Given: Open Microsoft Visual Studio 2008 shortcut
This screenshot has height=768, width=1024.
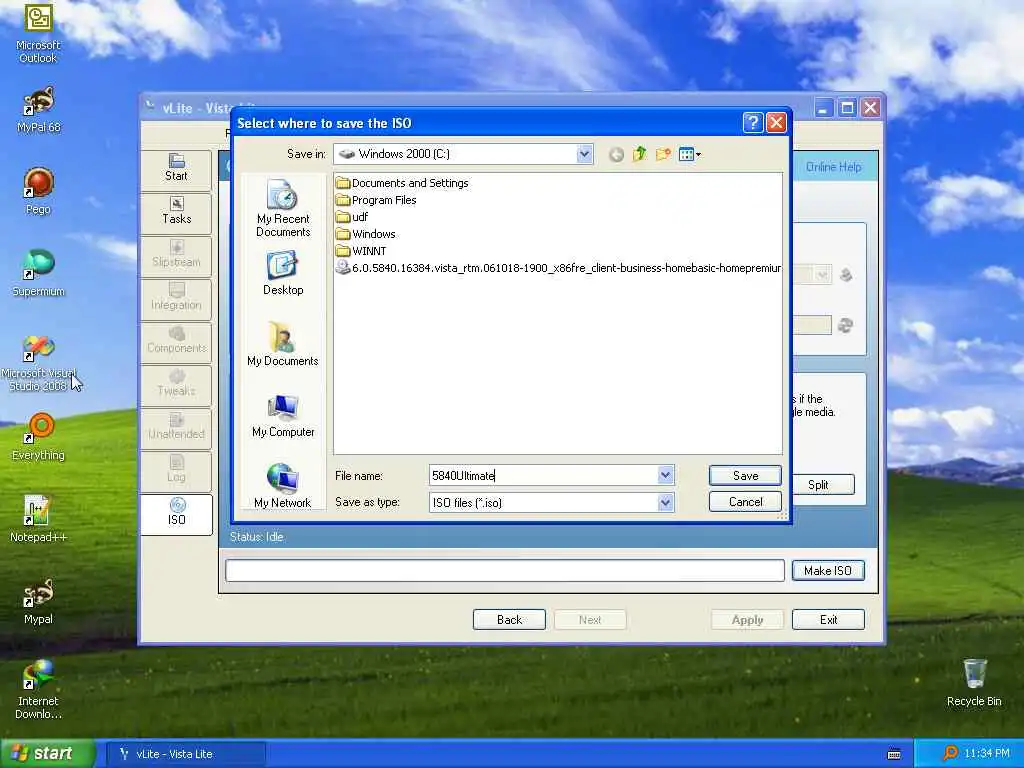Looking at the screenshot, I should [x=39, y=364].
